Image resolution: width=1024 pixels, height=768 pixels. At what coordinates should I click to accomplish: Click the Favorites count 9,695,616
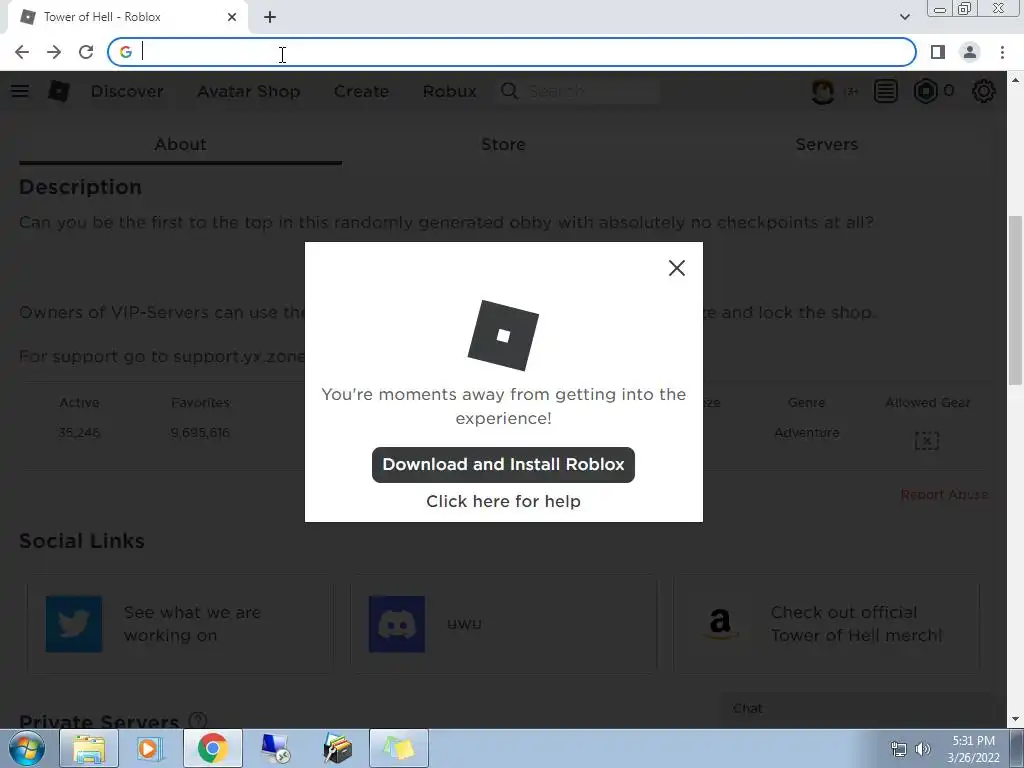[x=200, y=432]
